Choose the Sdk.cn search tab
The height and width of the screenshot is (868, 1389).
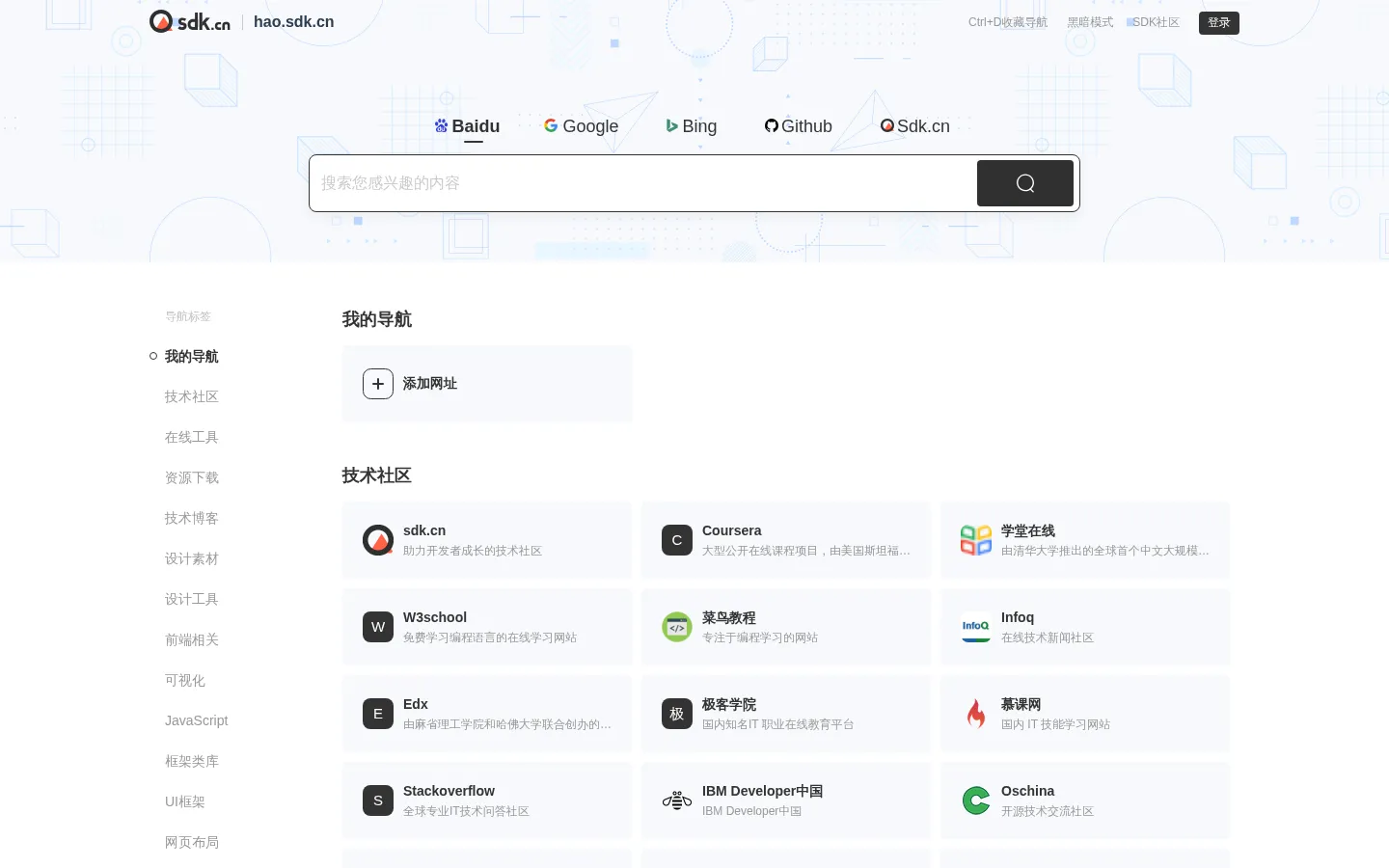click(915, 126)
